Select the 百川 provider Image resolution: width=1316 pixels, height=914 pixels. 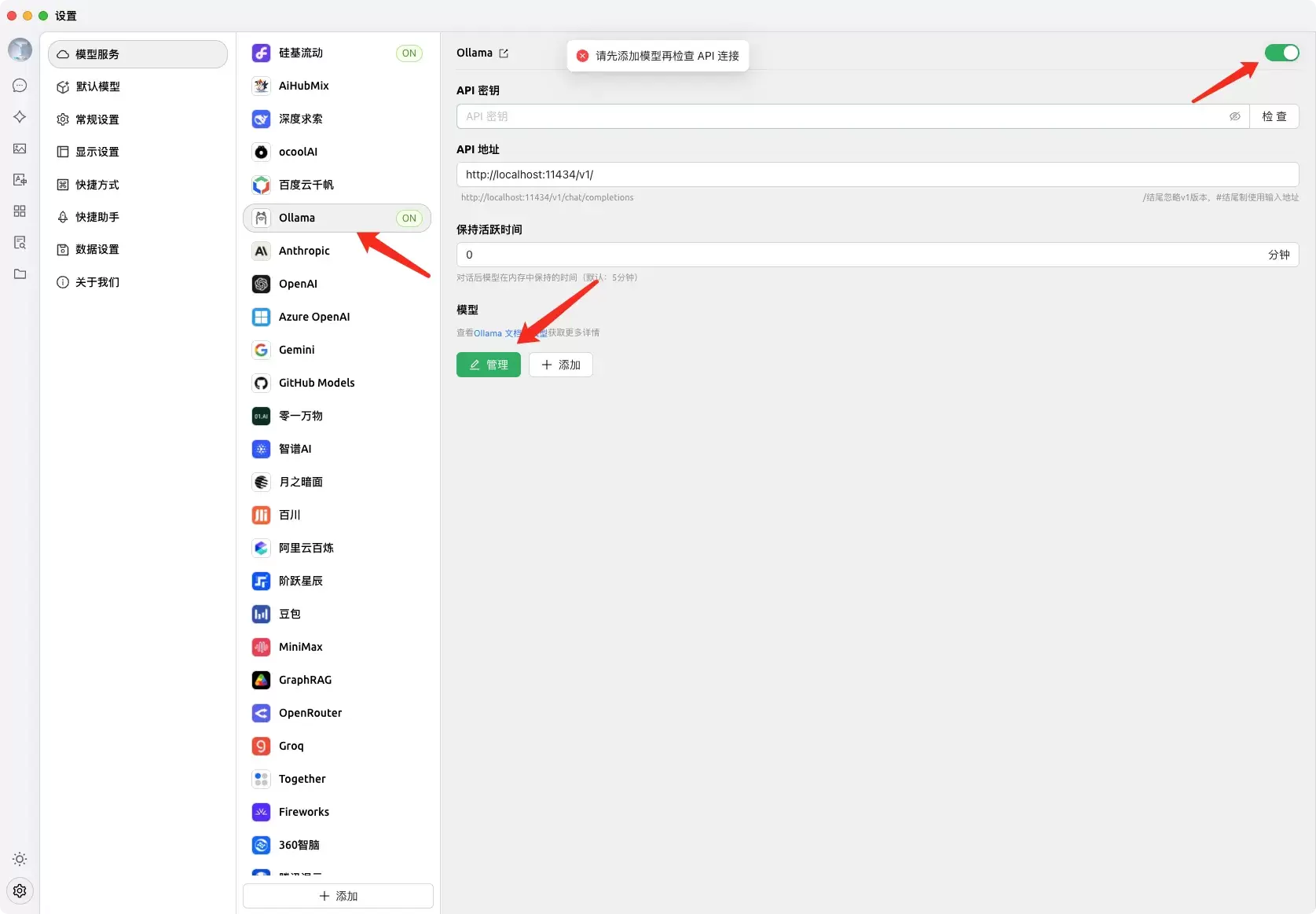337,515
